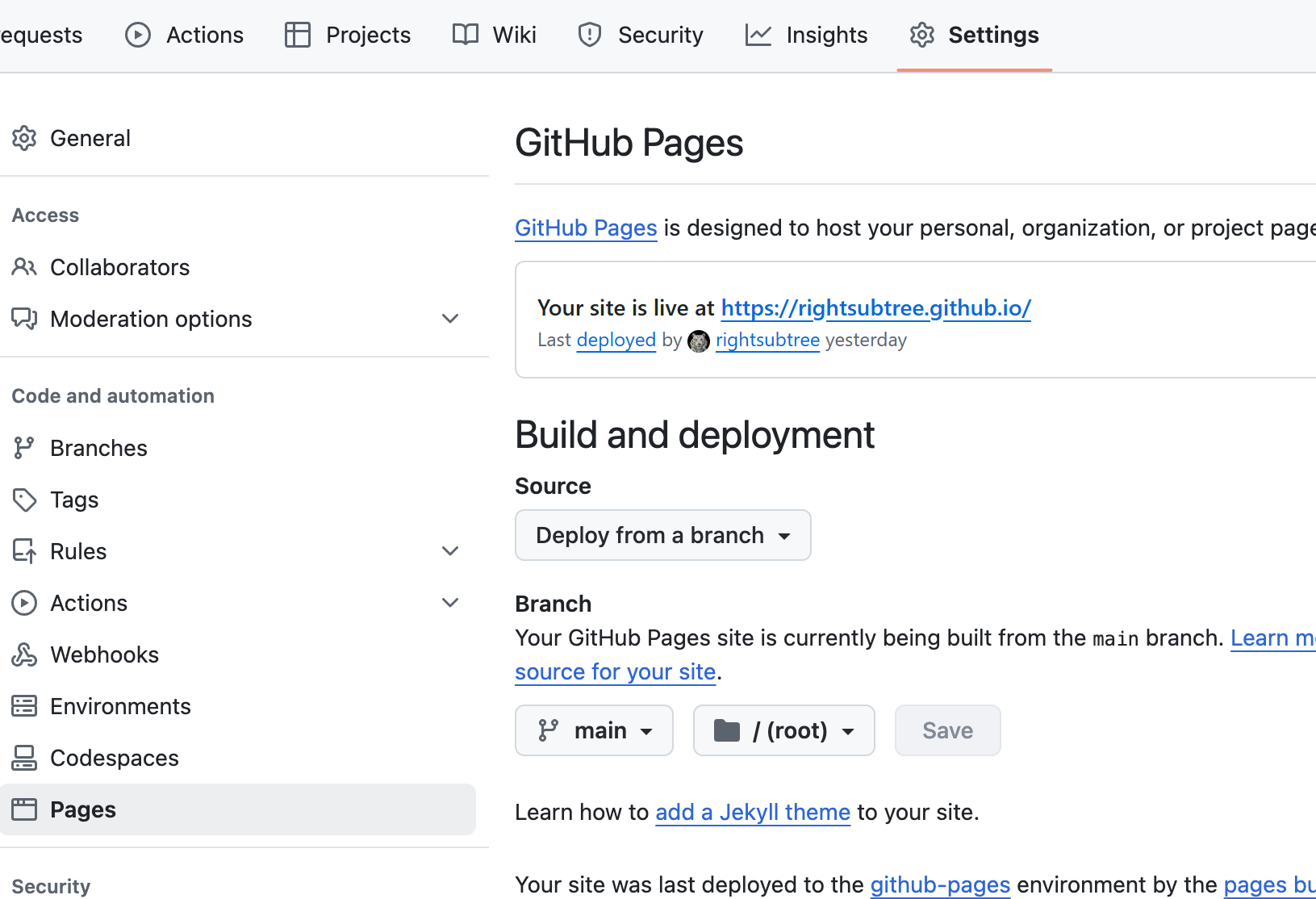Open the GitHub Pages documentation link
1316x899 pixels.
[586, 228]
